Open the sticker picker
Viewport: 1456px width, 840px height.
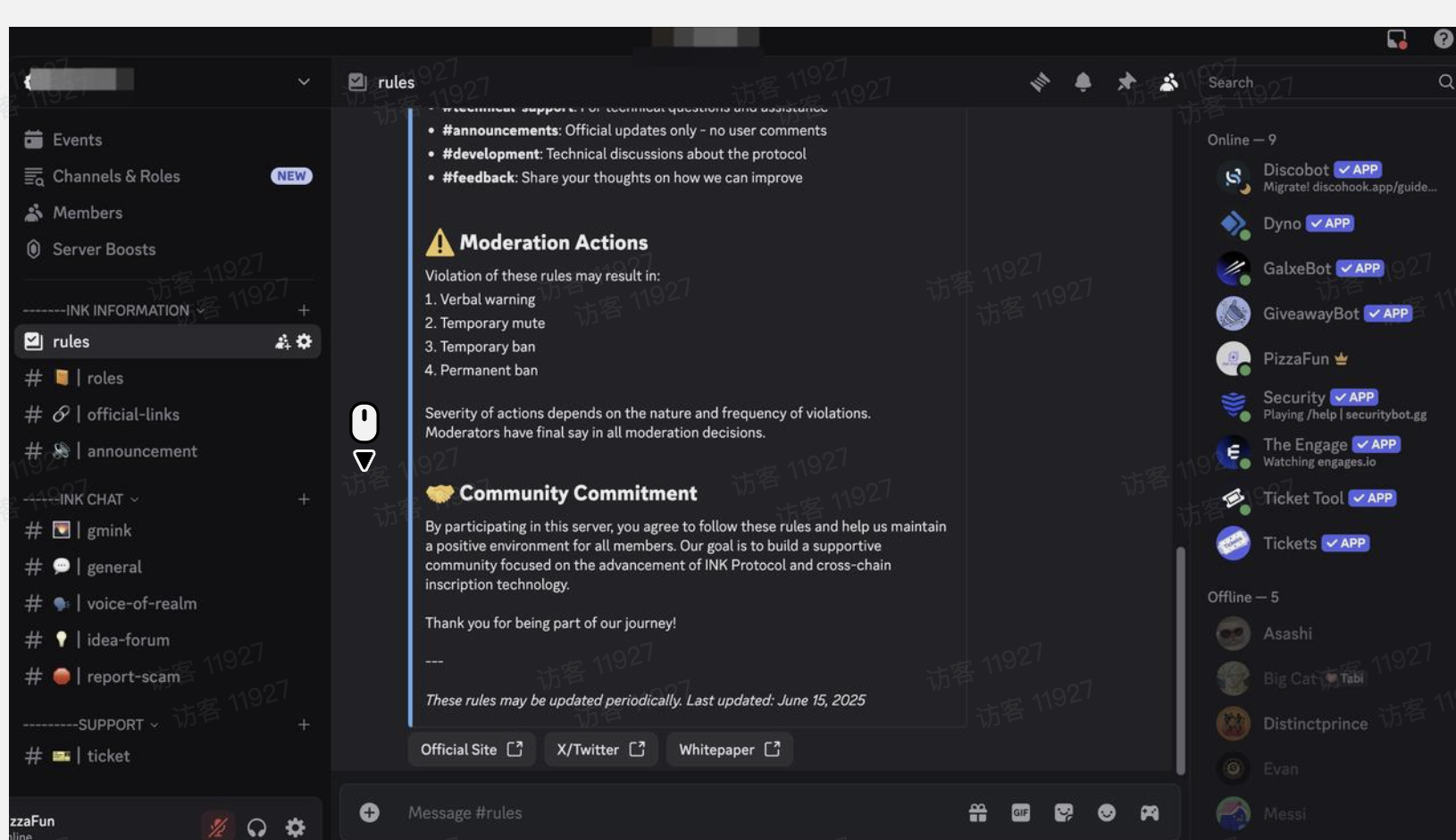click(x=1064, y=813)
